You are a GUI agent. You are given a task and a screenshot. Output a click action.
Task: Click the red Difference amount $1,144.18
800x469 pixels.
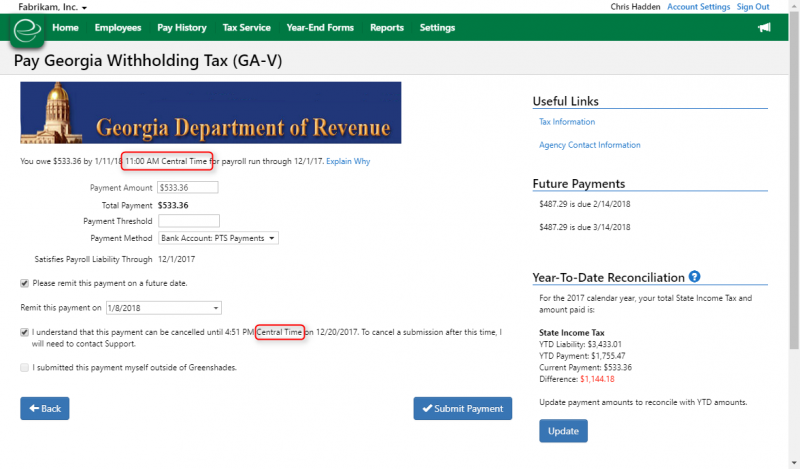pyautogui.click(x=597, y=379)
